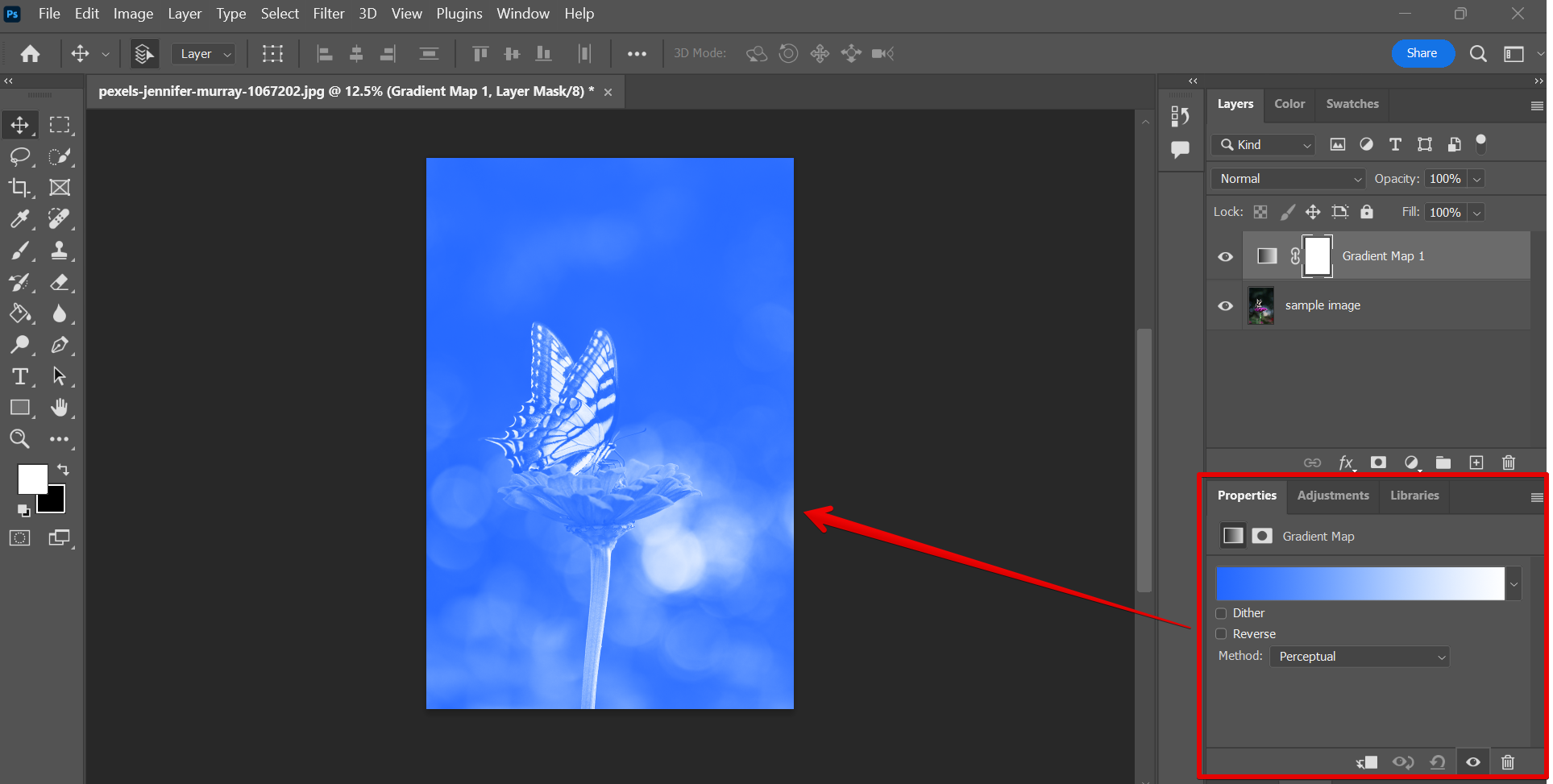Viewport: 1553px width, 784px height.
Task: Click the Eraser tool
Action: [59, 282]
